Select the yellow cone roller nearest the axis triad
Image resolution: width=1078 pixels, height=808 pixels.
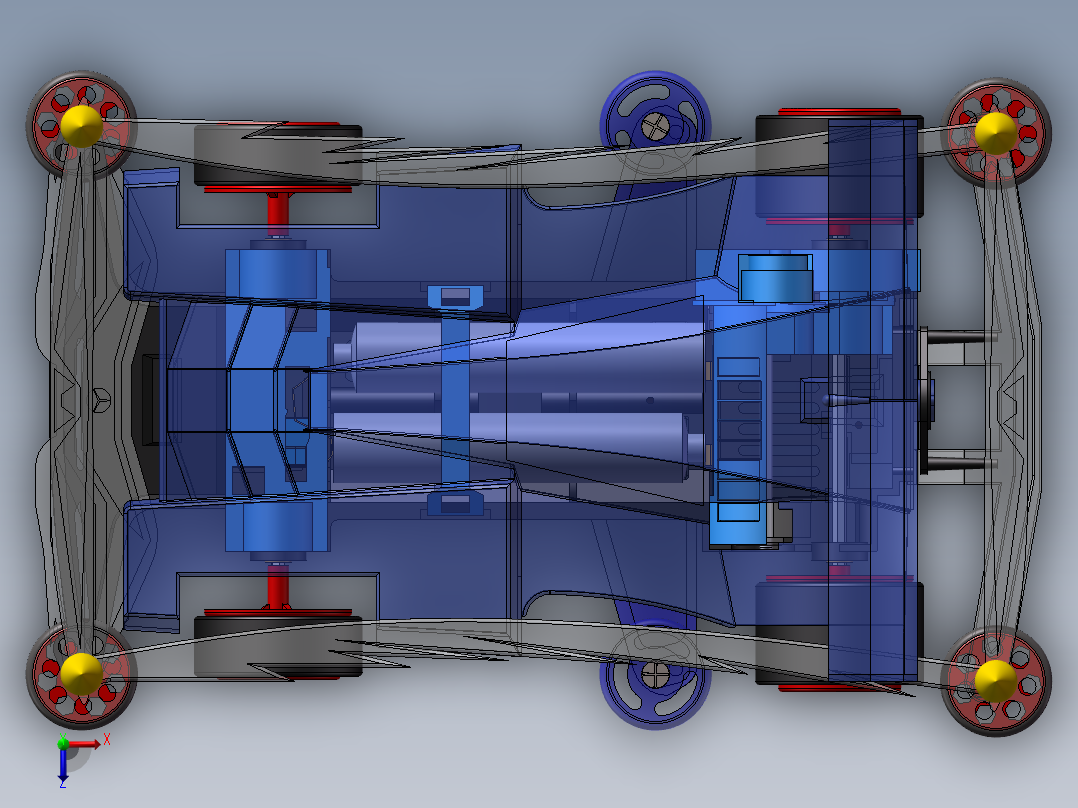pyautogui.click(x=81, y=675)
